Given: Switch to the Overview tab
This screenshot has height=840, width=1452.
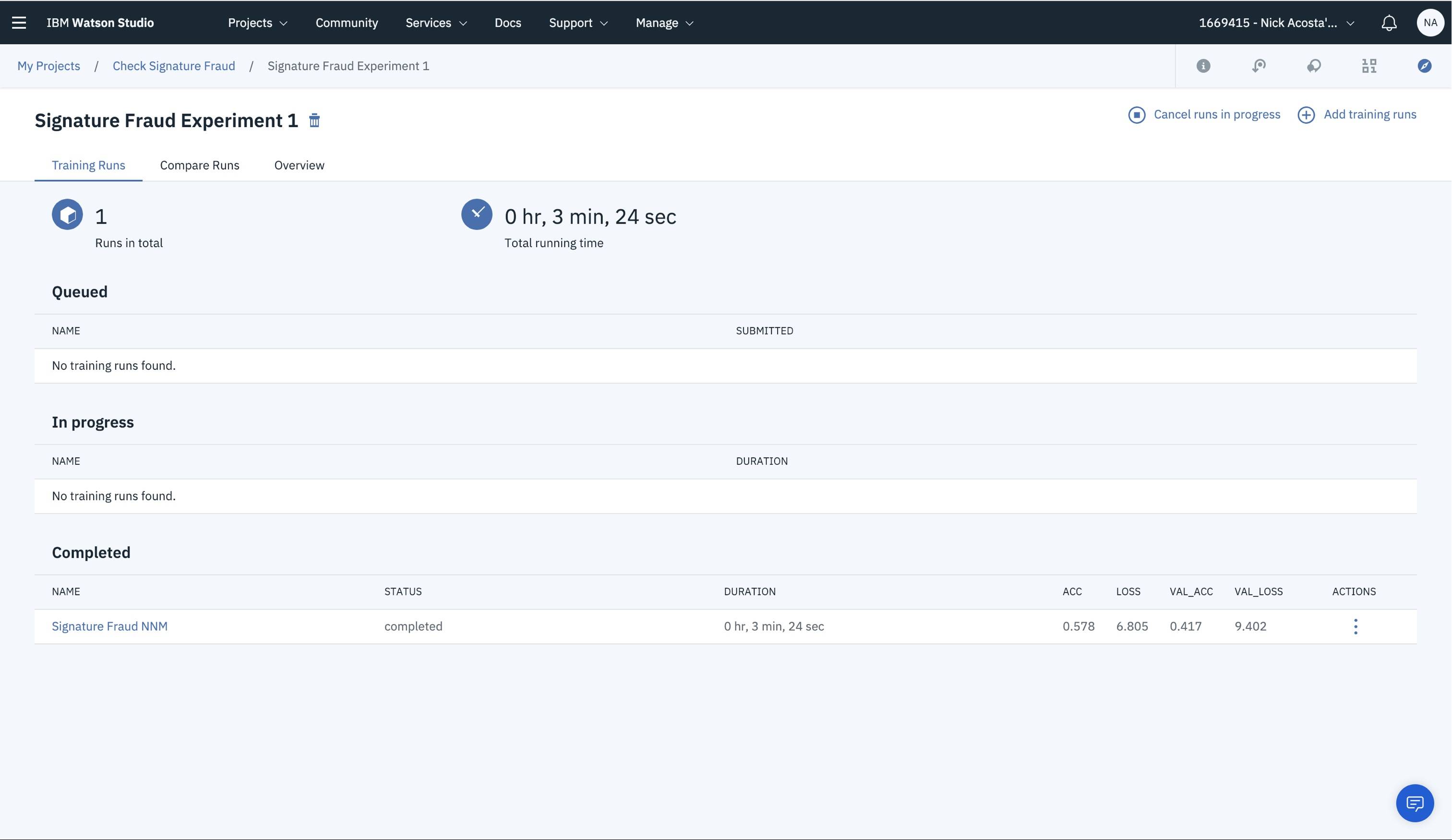Looking at the screenshot, I should click(x=299, y=165).
